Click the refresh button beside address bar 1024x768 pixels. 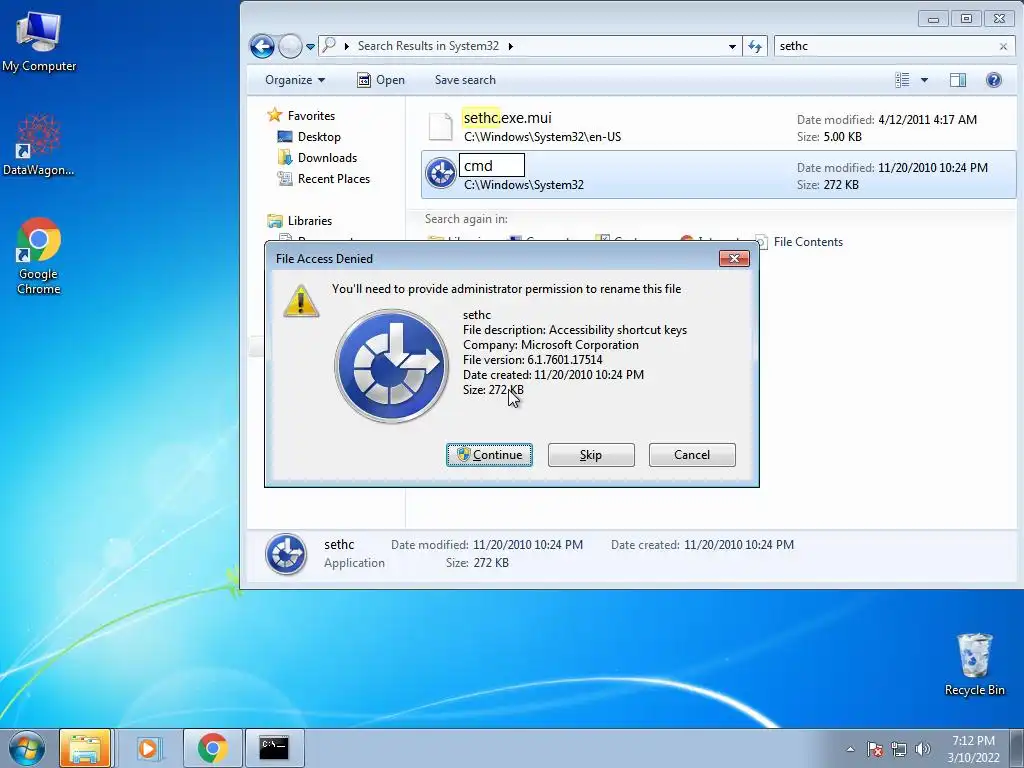755,46
